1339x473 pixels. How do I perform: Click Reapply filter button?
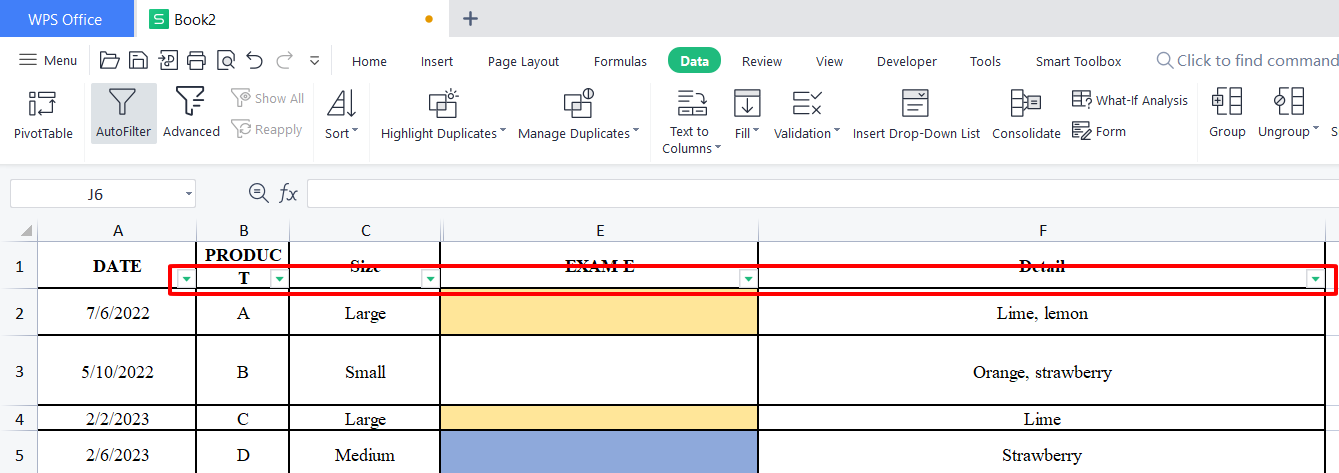pos(267,129)
